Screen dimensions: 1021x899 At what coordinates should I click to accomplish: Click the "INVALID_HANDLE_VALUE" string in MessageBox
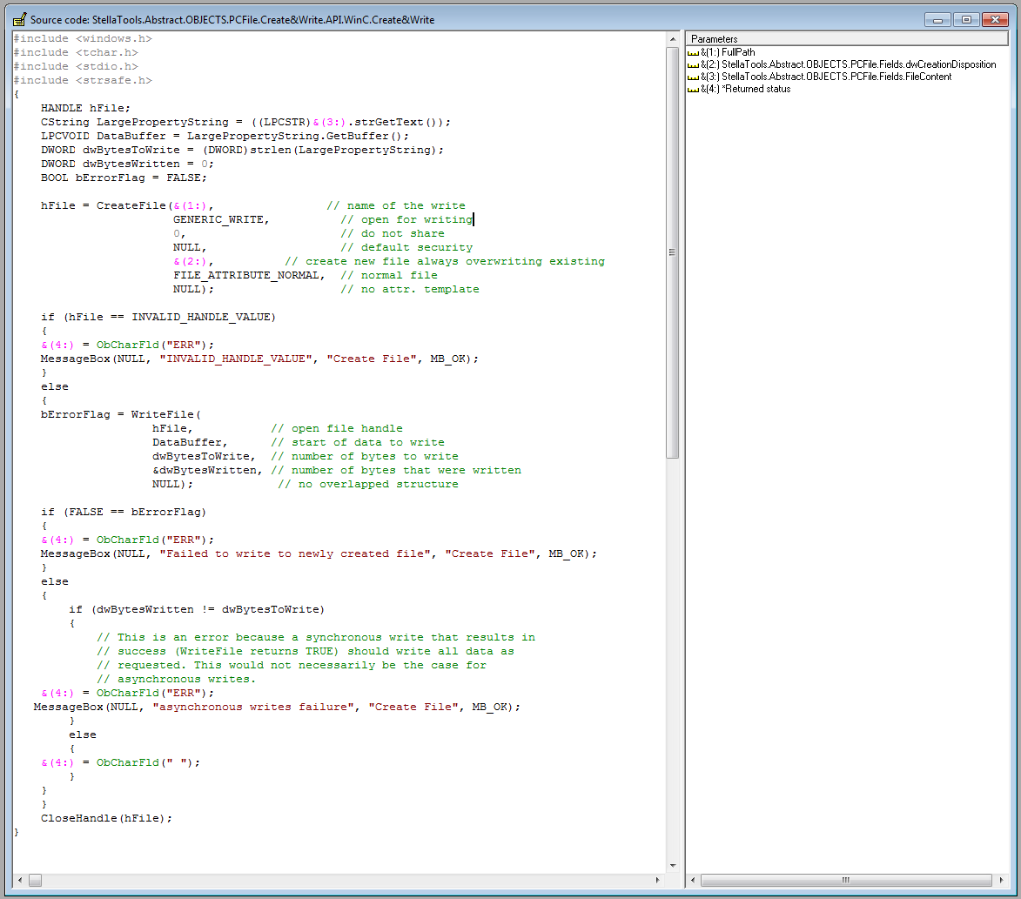[236, 359]
